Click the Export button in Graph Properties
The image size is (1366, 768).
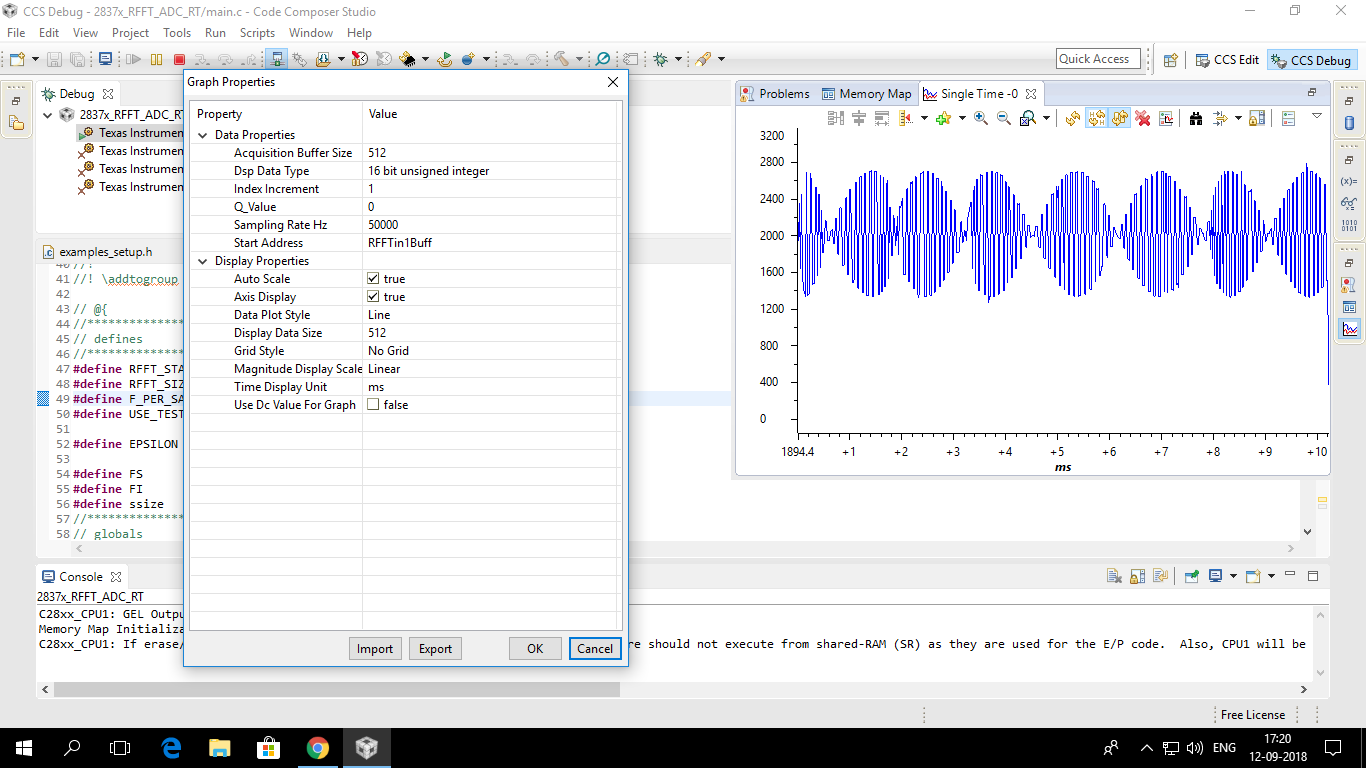[435, 649]
